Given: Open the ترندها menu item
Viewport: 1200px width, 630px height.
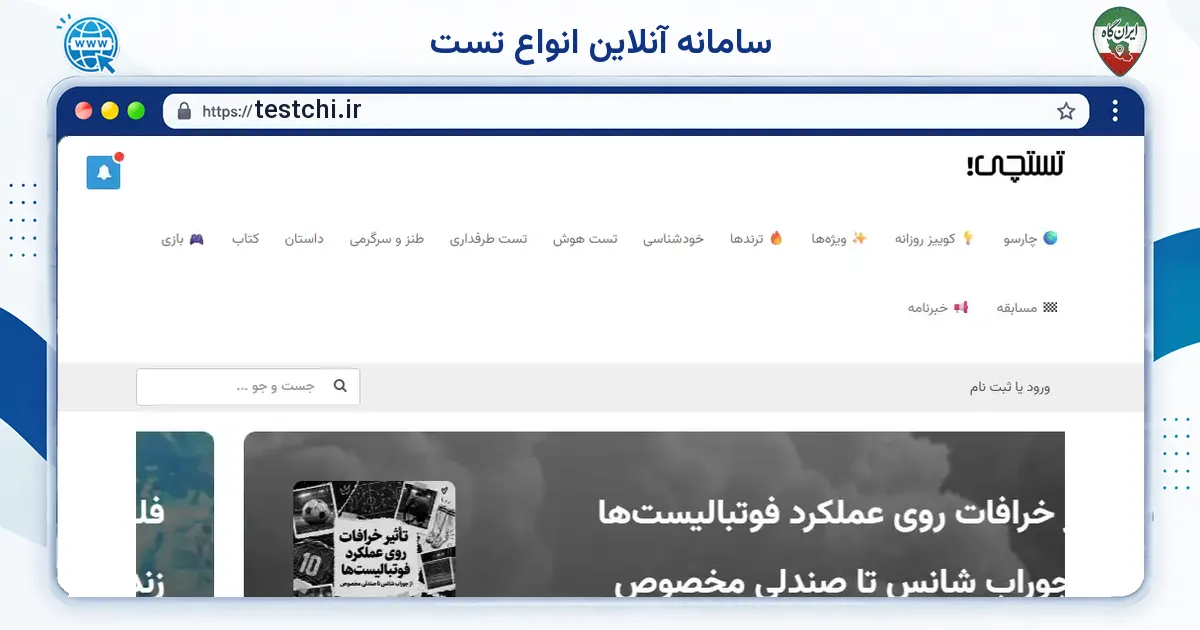Looking at the screenshot, I should [x=756, y=239].
